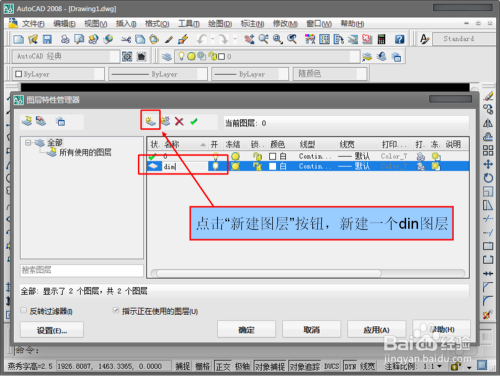Click the Pan Realtime hand icon
This screenshot has width=500, height=376.
(x=249, y=39)
